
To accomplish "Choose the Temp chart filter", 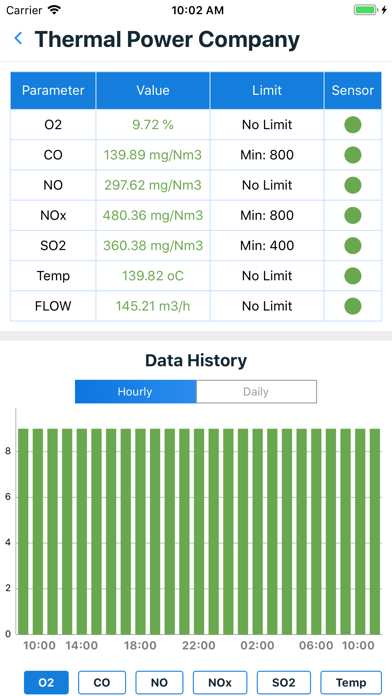I will coord(351,682).
